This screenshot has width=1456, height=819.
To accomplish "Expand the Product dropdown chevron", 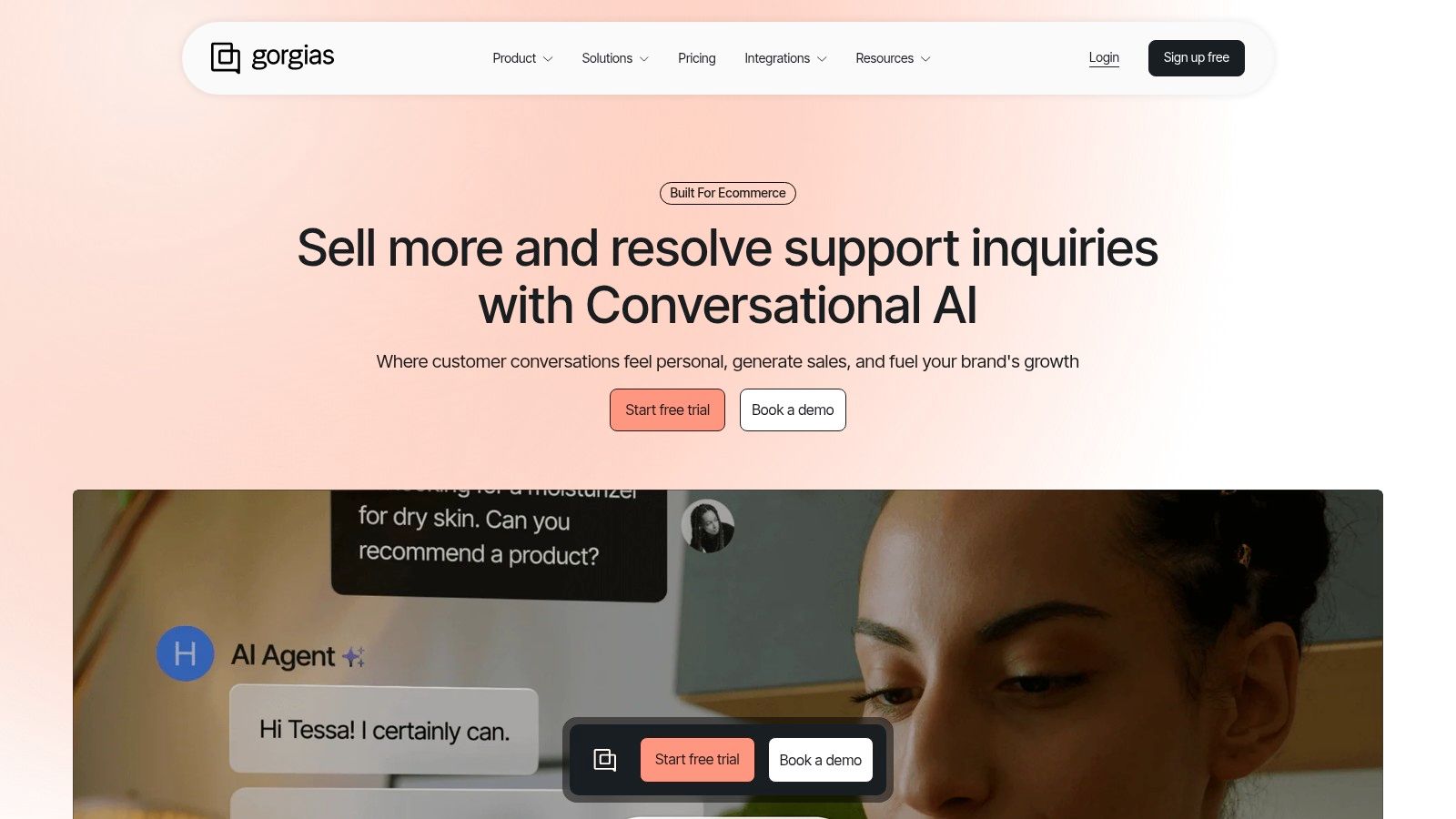I will (x=548, y=59).
